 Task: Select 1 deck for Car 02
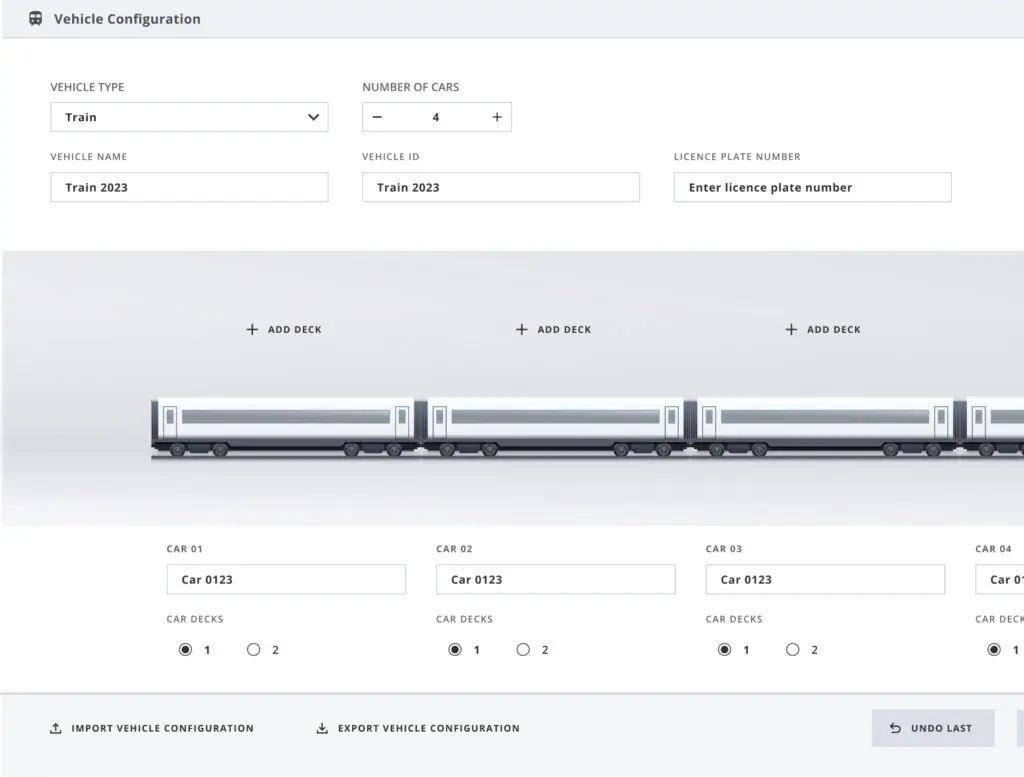click(x=455, y=650)
